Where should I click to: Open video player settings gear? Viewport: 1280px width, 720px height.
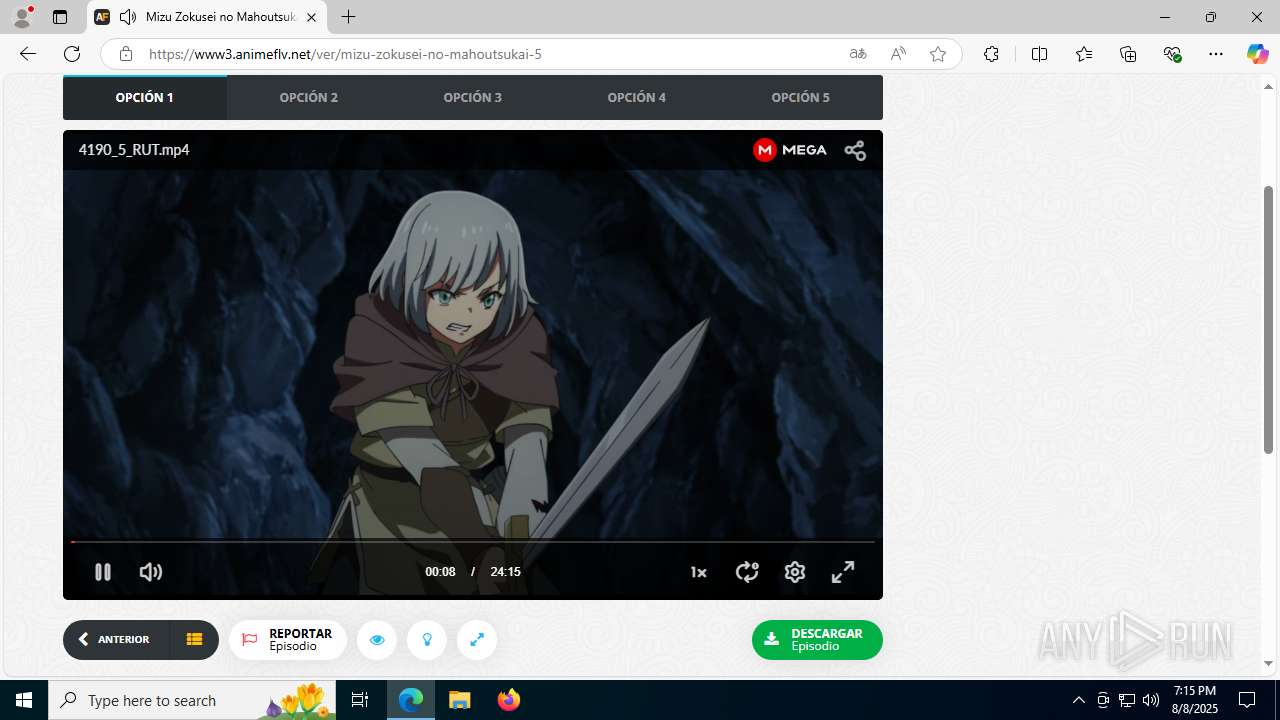tap(795, 572)
